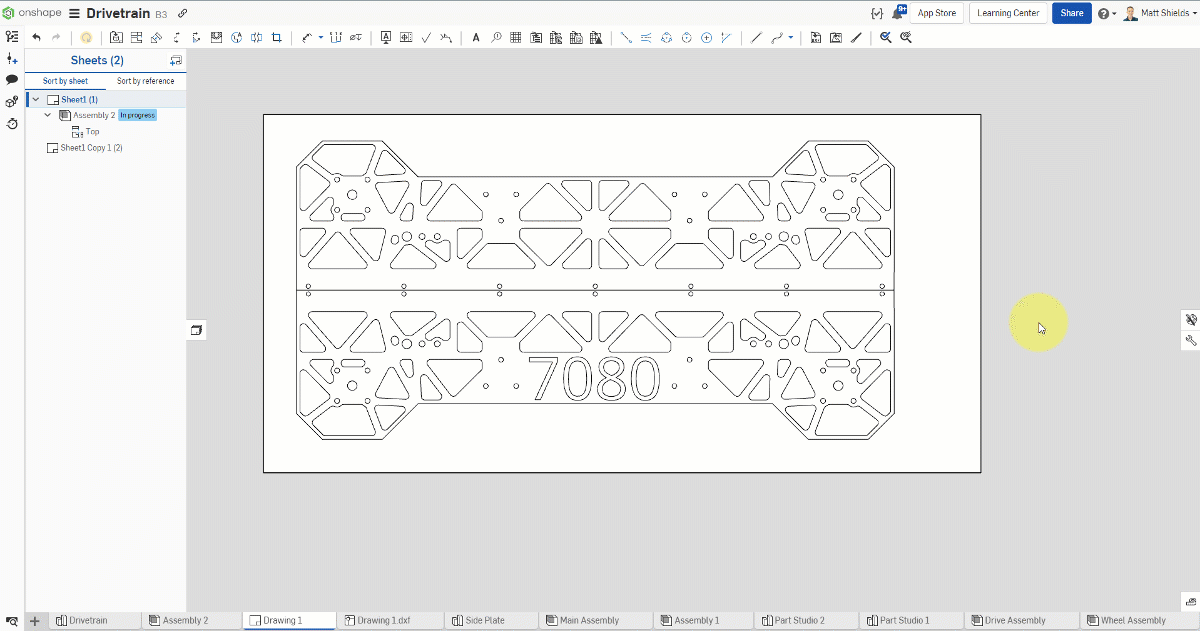This screenshot has width=1200, height=631.
Task: Click the yellow Update drawing icon
Action: (x=87, y=37)
